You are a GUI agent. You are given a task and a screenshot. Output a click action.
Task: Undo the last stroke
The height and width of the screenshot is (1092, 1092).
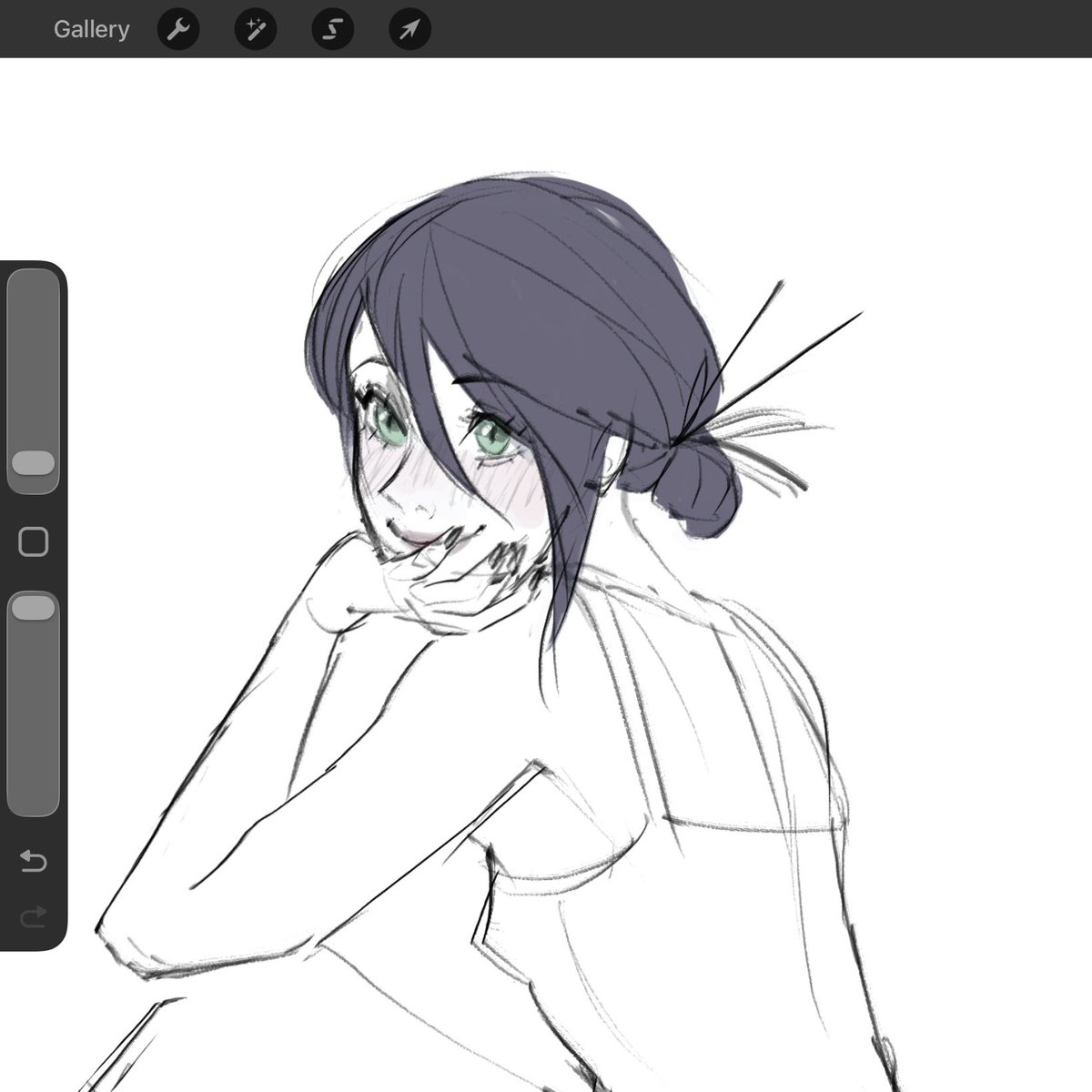[34, 861]
